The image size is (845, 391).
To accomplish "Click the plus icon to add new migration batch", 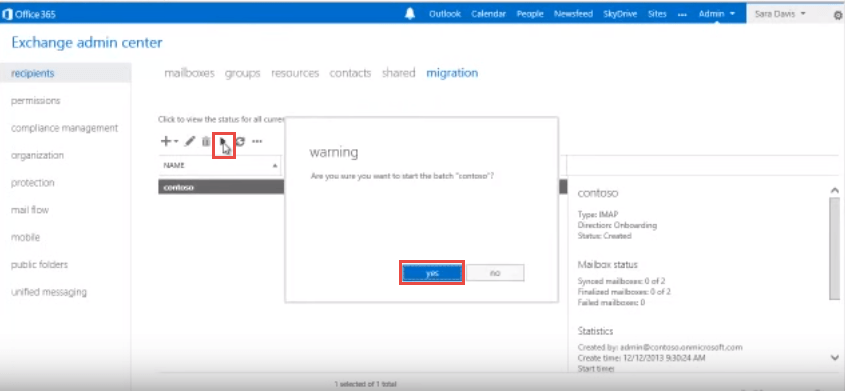I will (166, 142).
